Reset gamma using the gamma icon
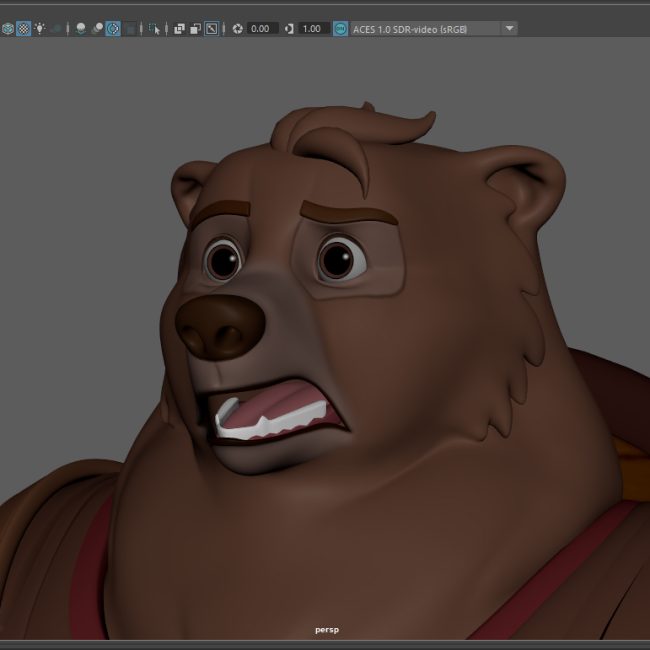 pos(289,29)
